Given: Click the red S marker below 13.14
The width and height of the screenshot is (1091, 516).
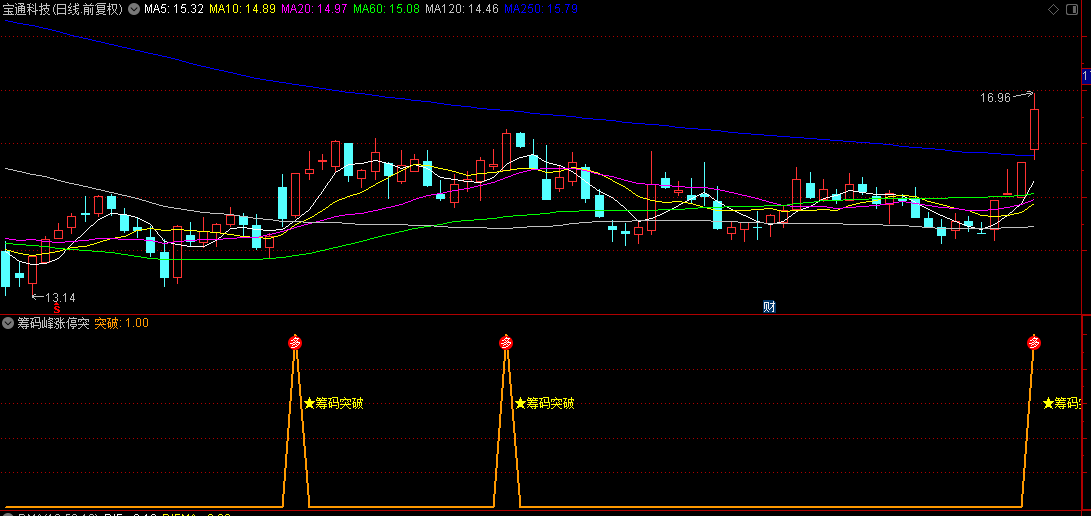Looking at the screenshot, I should 57,307.
